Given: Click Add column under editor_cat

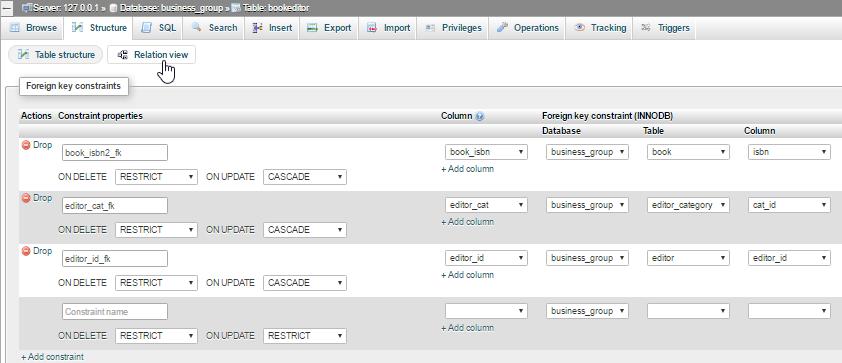Looking at the screenshot, I should pos(468,222).
